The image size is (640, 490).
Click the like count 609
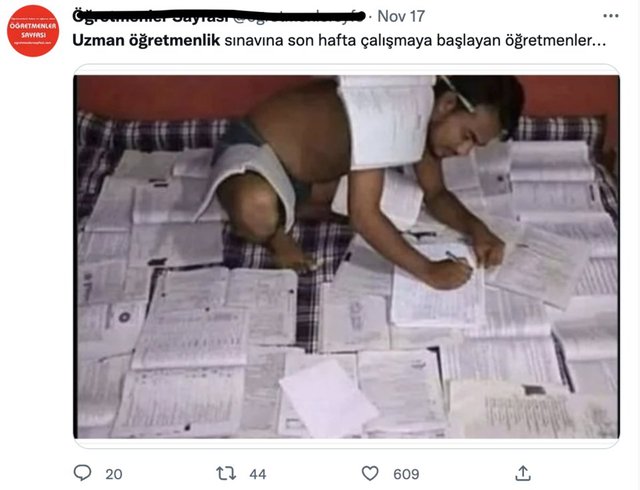406,474
